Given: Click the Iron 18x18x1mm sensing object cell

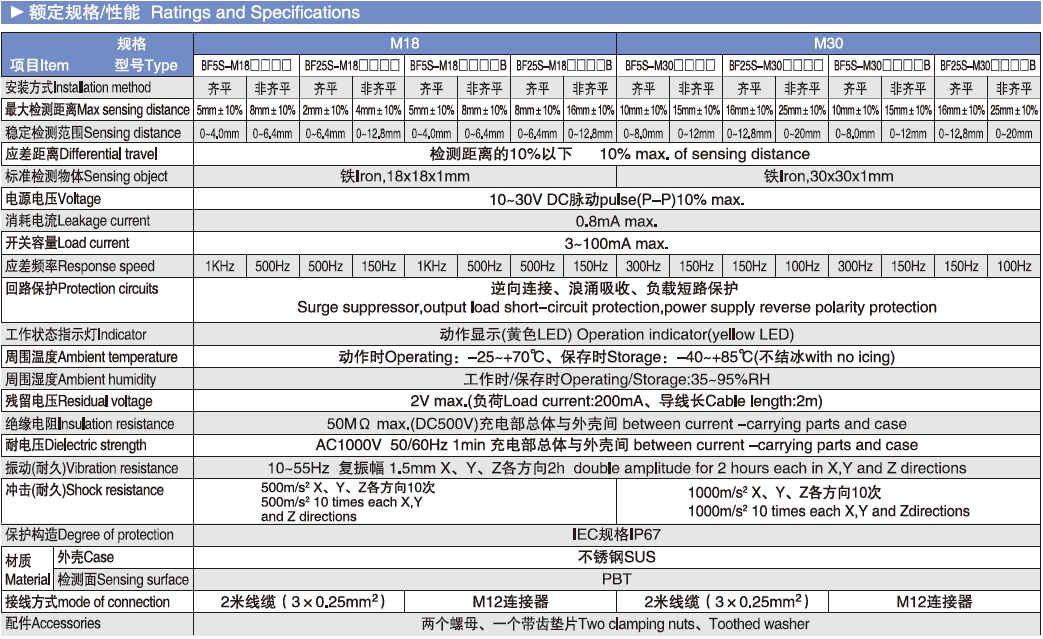Looking at the screenshot, I should pyautogui.click(x=404, y=176).
